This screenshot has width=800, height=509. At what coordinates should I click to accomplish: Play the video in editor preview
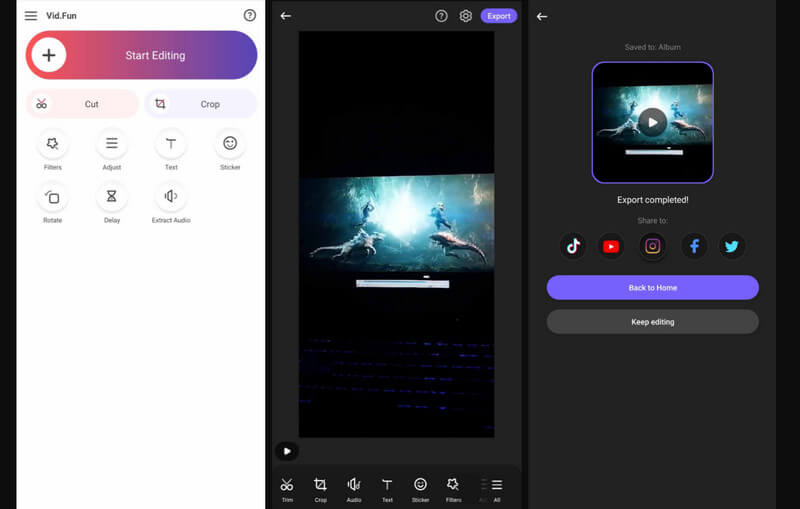pos(286,451)
